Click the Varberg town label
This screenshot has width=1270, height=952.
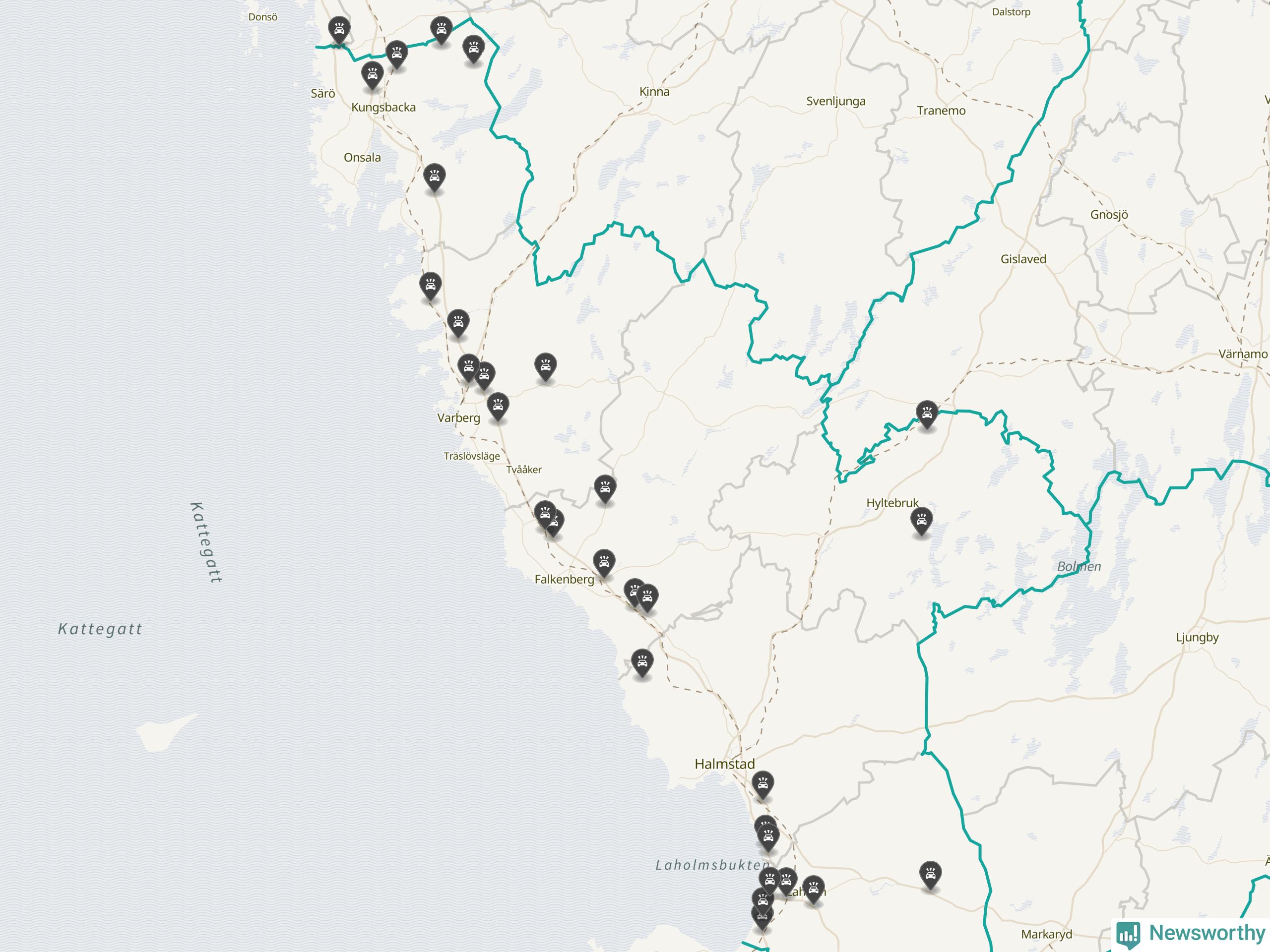[x=459, y=418]
